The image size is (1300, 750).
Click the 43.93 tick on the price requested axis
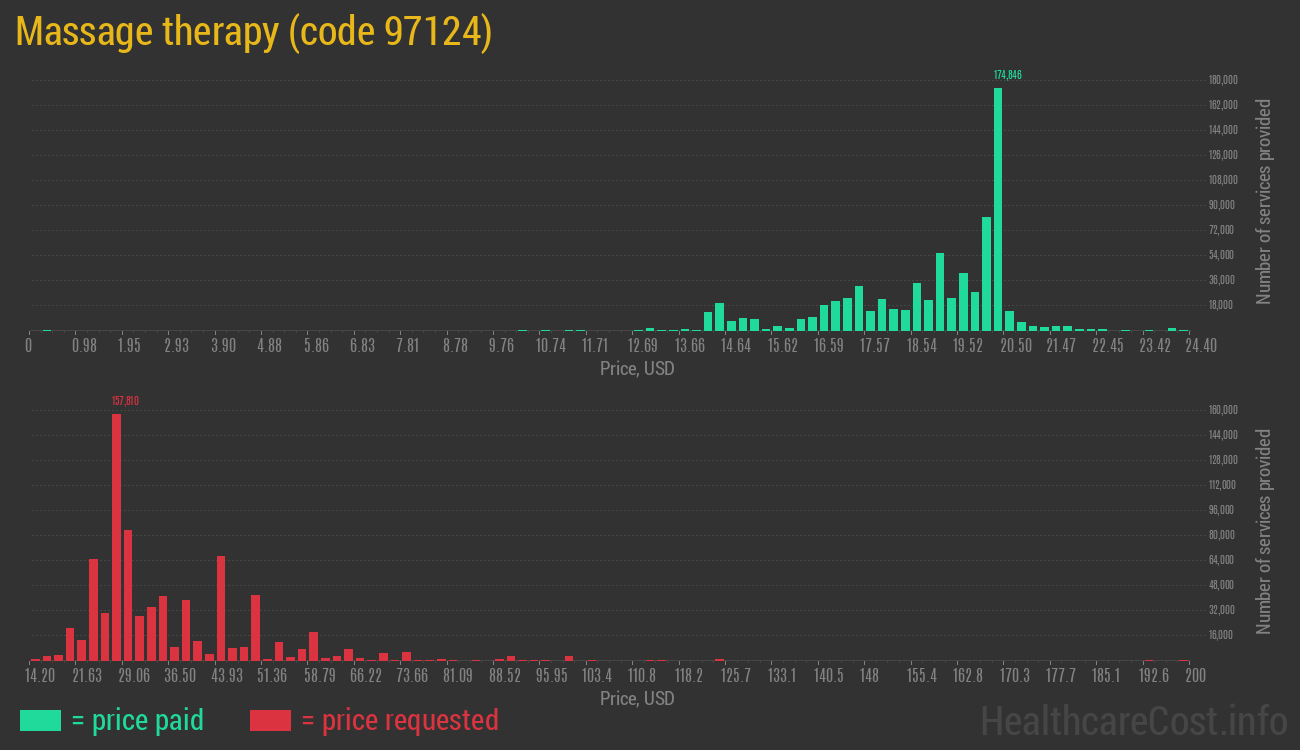pos(227,676)
